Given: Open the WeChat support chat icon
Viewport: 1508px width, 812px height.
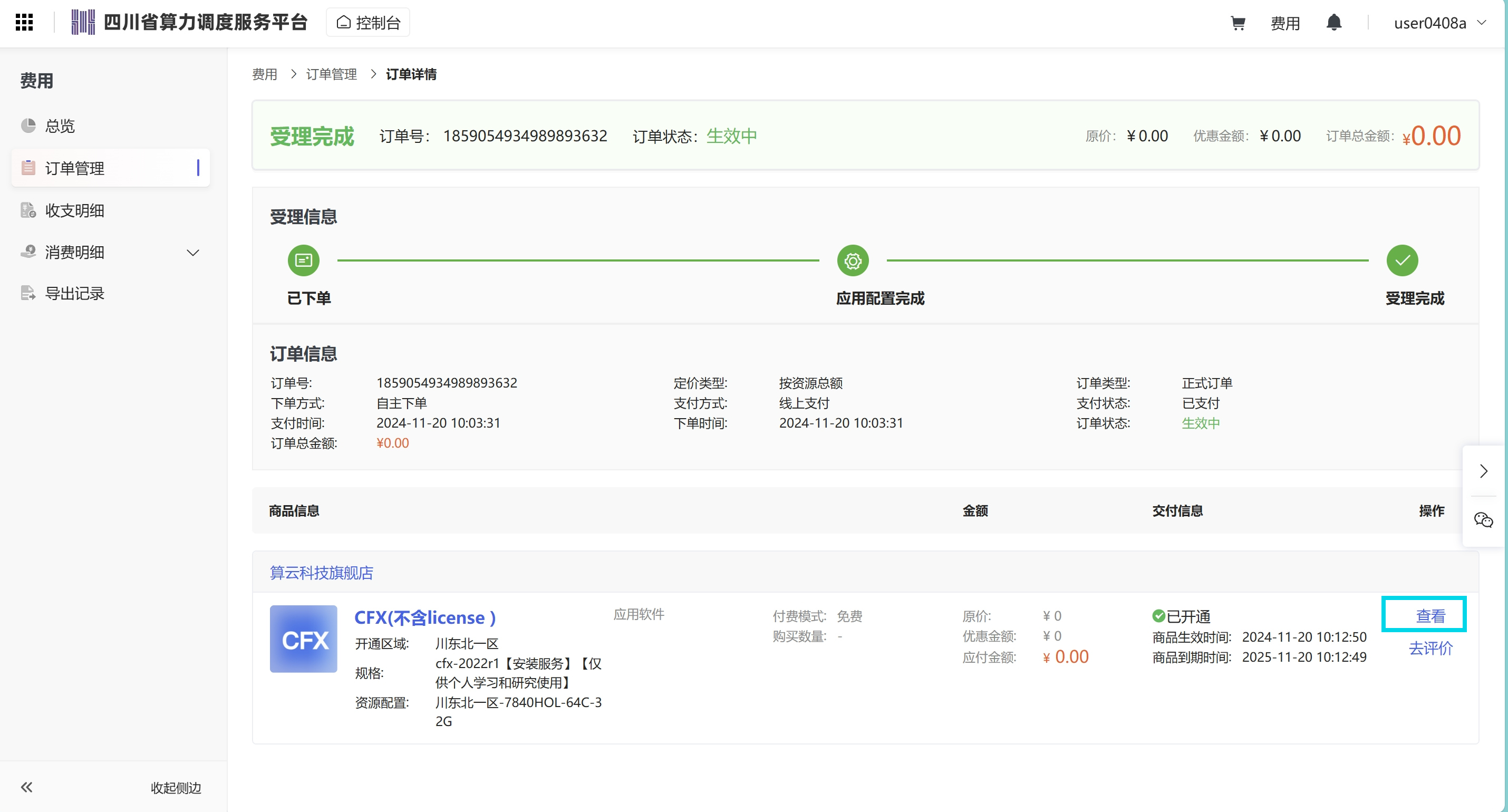Looking at the screenshot, I should 1483,520.
